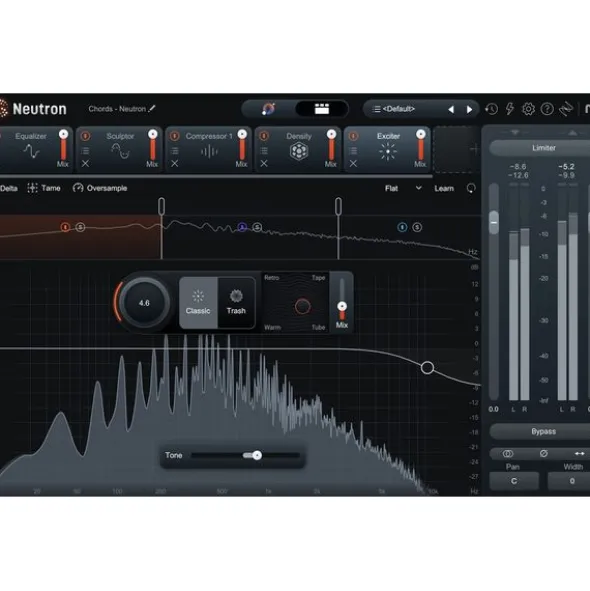Open the help question mark icon
Viewport: 590px width, 591px height.
[x=547, y=109]
